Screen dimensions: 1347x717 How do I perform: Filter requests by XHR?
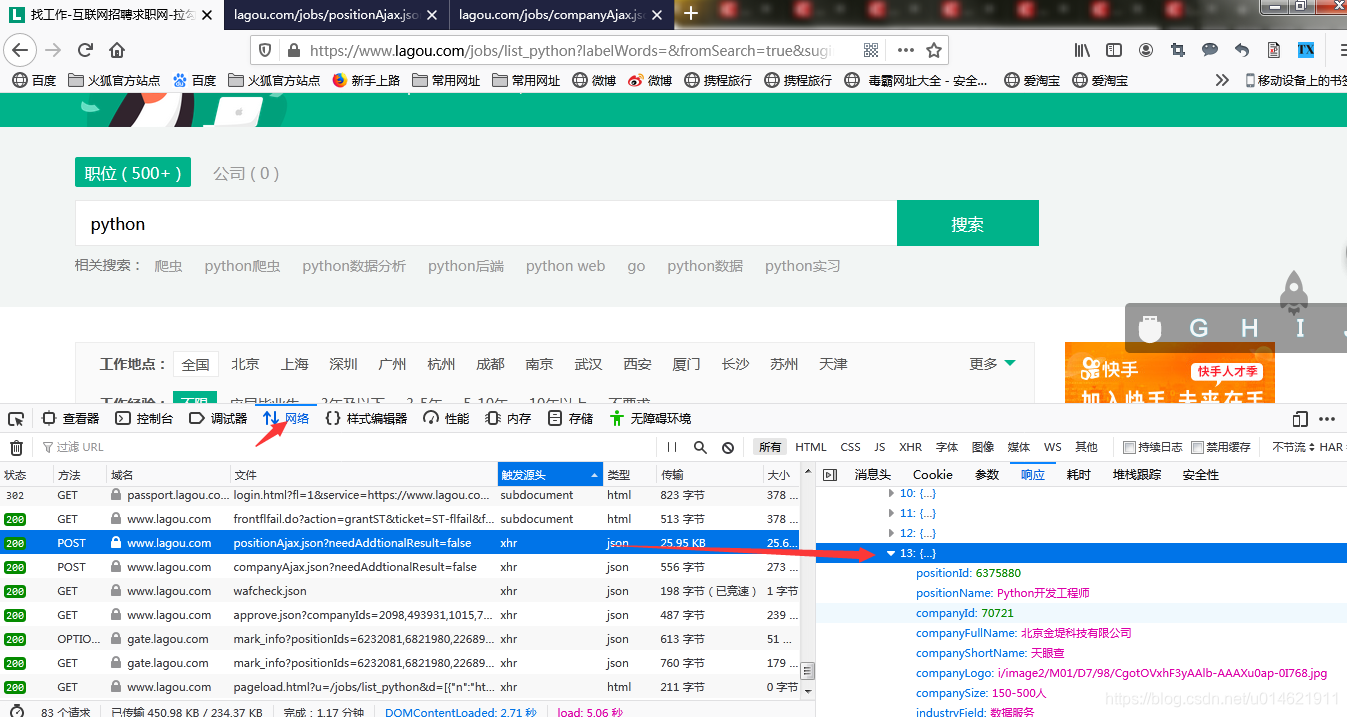[910, 447]
